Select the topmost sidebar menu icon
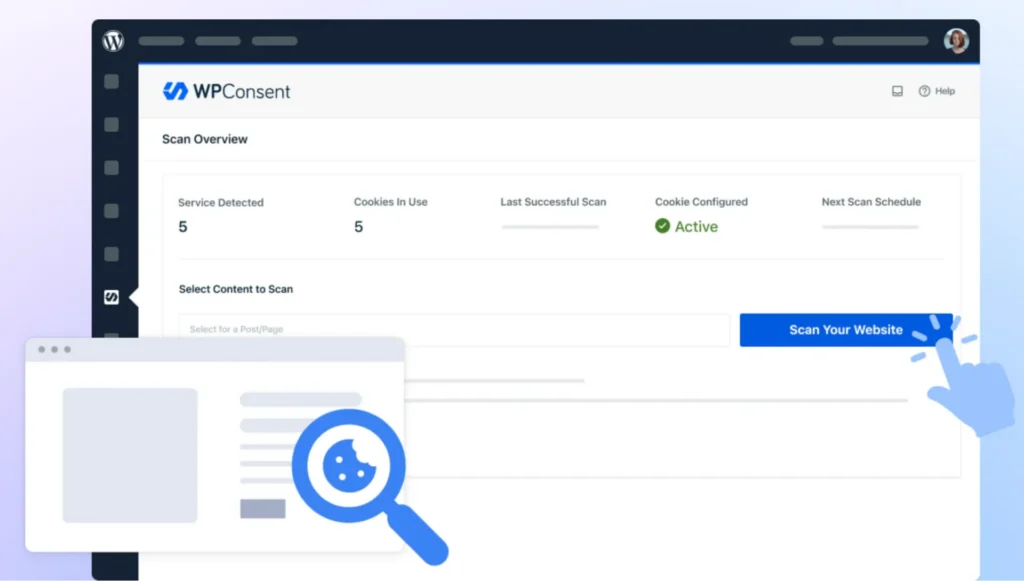 click(112, 82)
